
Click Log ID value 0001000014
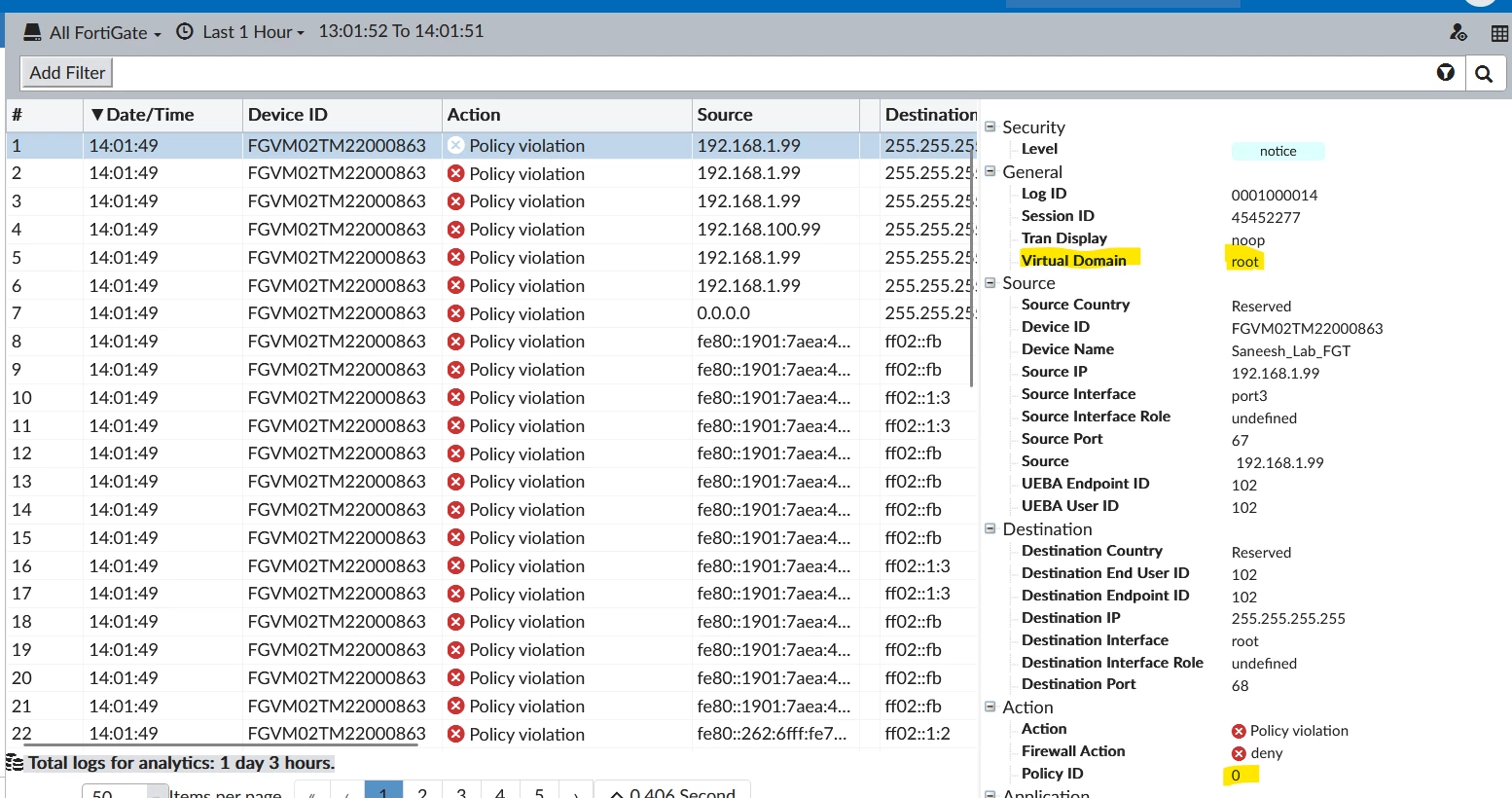tap(1275, 195)
